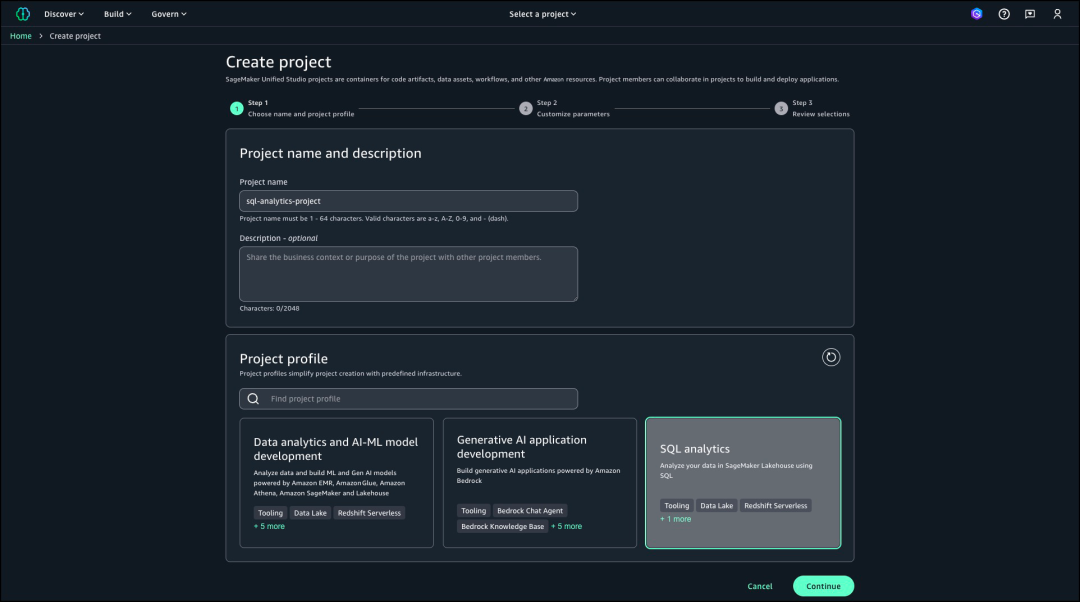Click the Project profile section heading

click(x=283, y=359)
